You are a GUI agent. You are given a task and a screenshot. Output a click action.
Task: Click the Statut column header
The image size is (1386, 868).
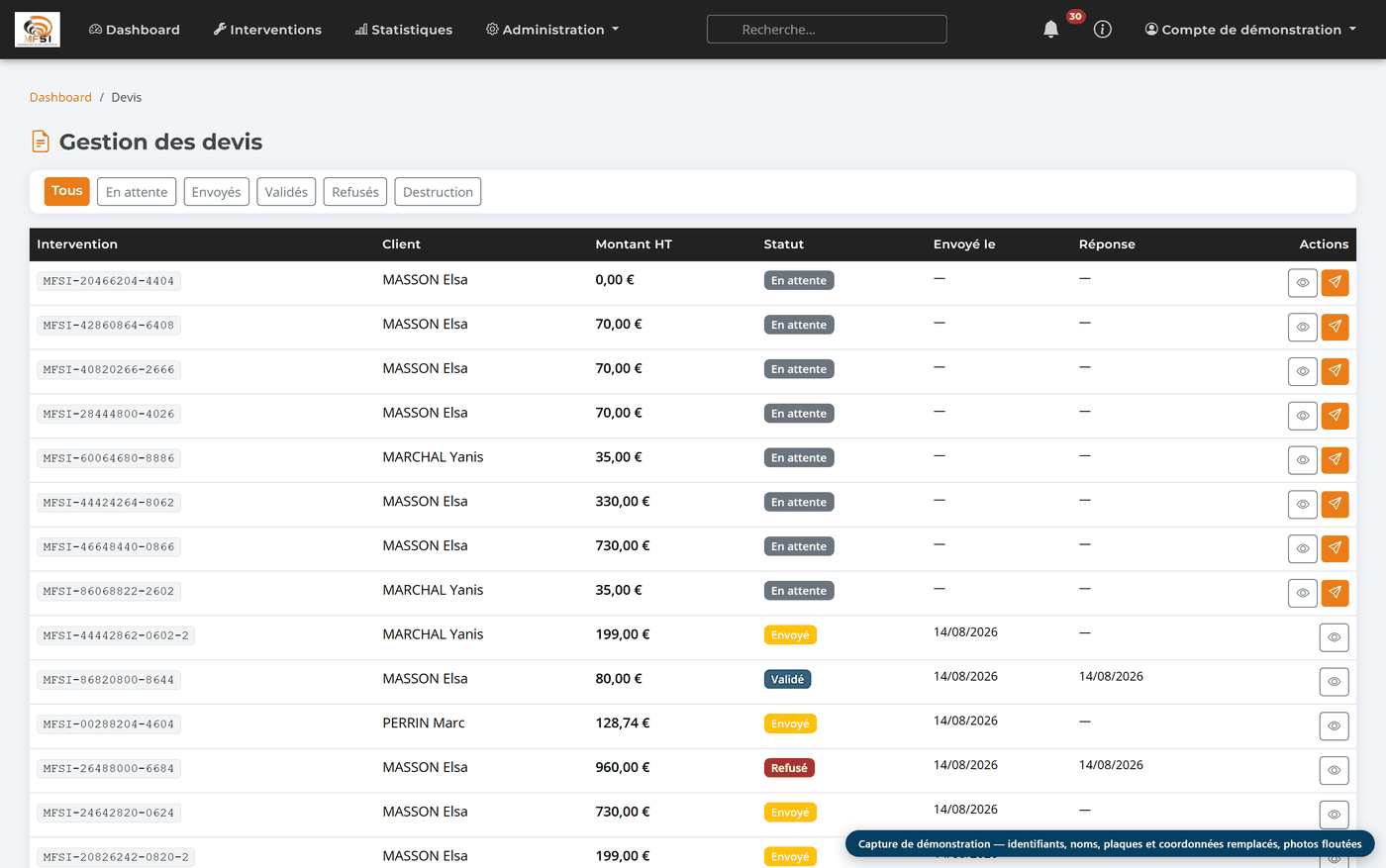[x=784, y=244]
